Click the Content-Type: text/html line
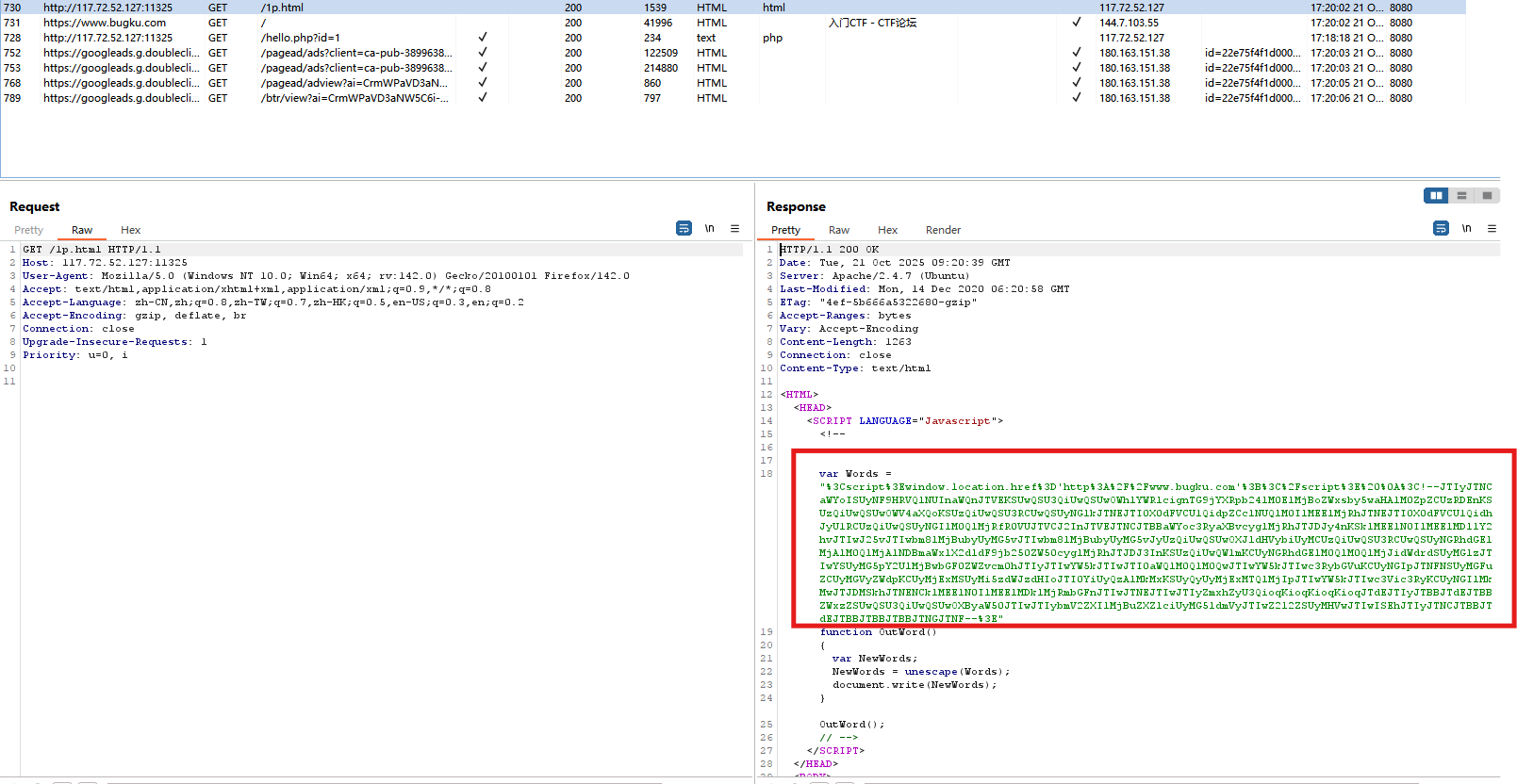 [854, 368]
